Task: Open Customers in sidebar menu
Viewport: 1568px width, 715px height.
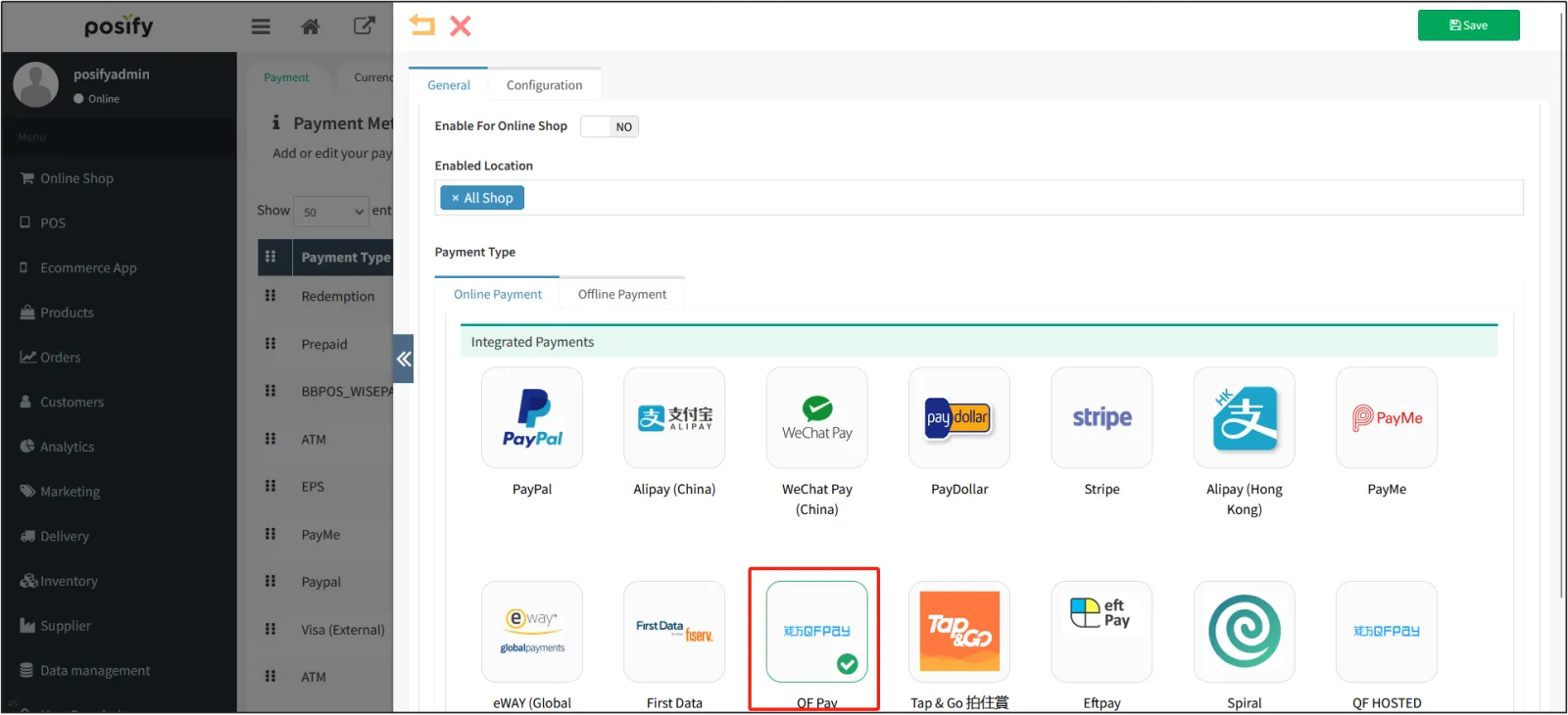Action: pos(119,403)
